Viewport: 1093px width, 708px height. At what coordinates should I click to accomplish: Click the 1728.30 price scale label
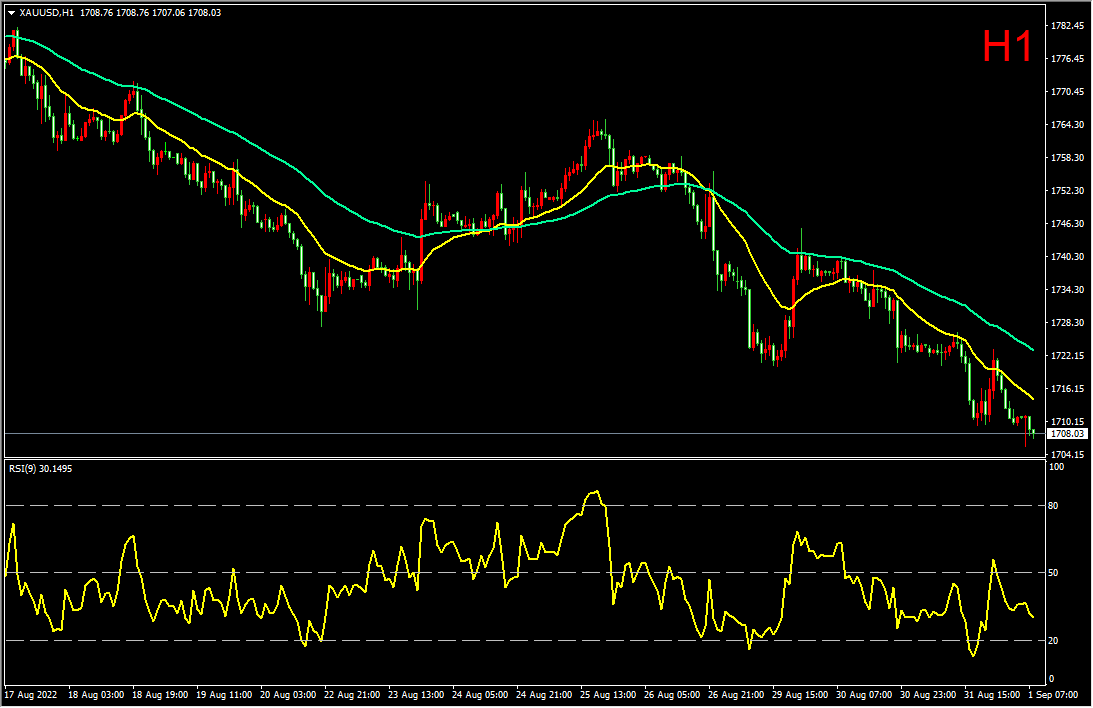point(1067,323)
